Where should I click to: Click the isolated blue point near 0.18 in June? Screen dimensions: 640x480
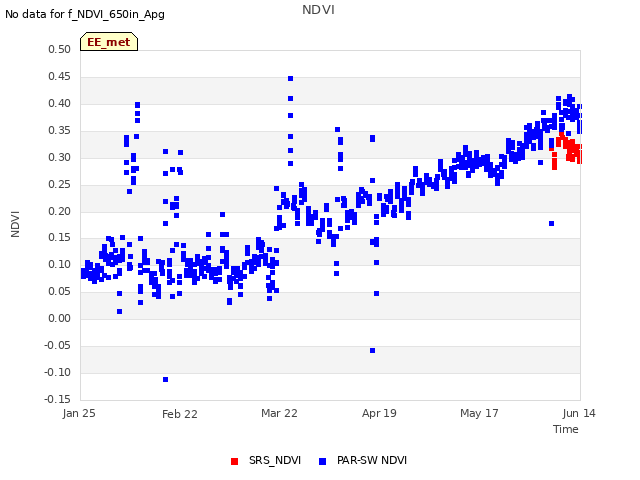pyautogui.click(x=551, y=223)
